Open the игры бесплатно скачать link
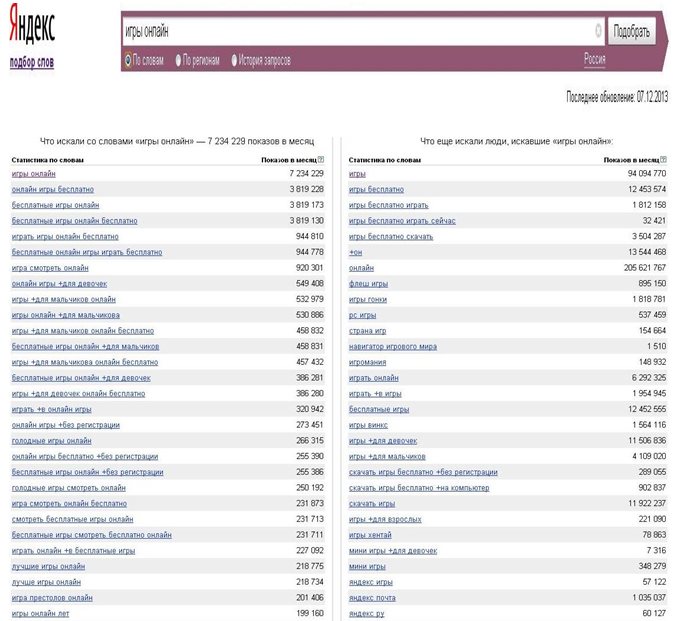 (x=391, y=236)
